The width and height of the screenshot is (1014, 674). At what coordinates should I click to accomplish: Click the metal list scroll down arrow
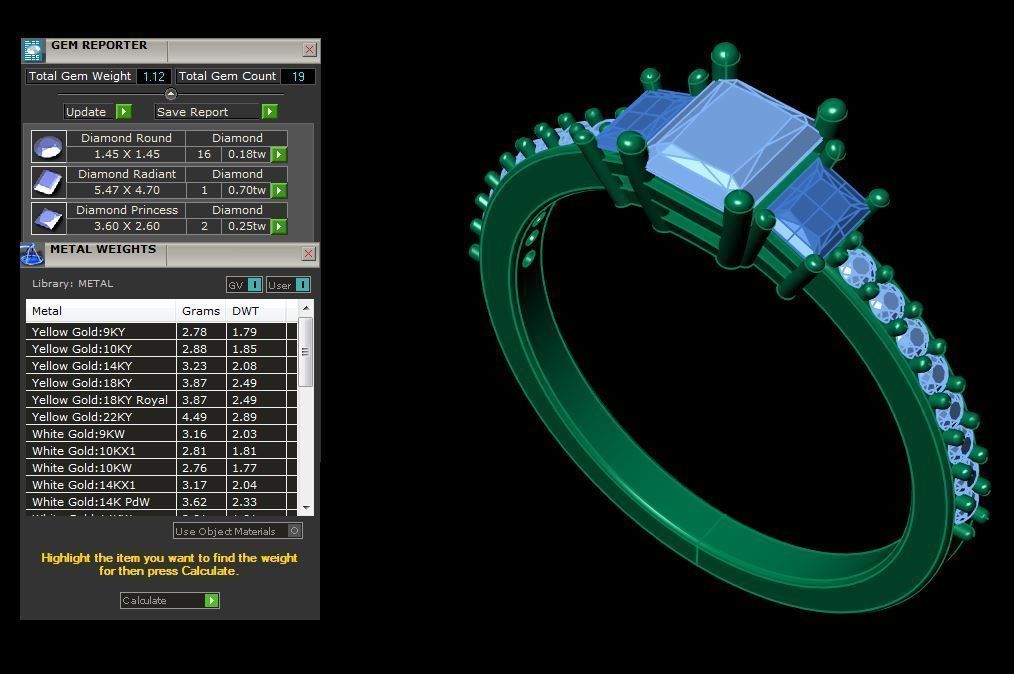click(x=306, y=508)
